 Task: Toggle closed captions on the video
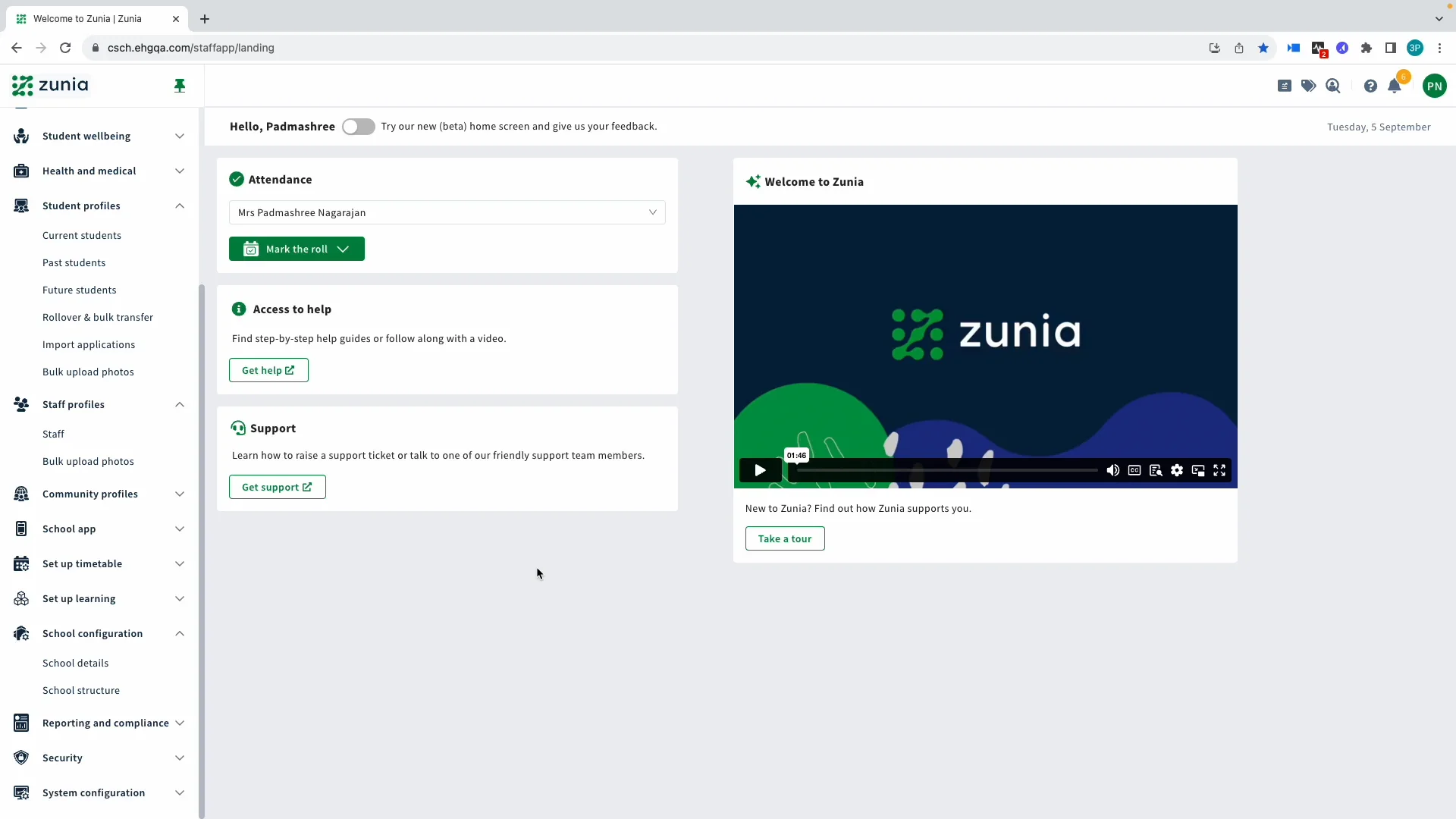click(1134, 470)
